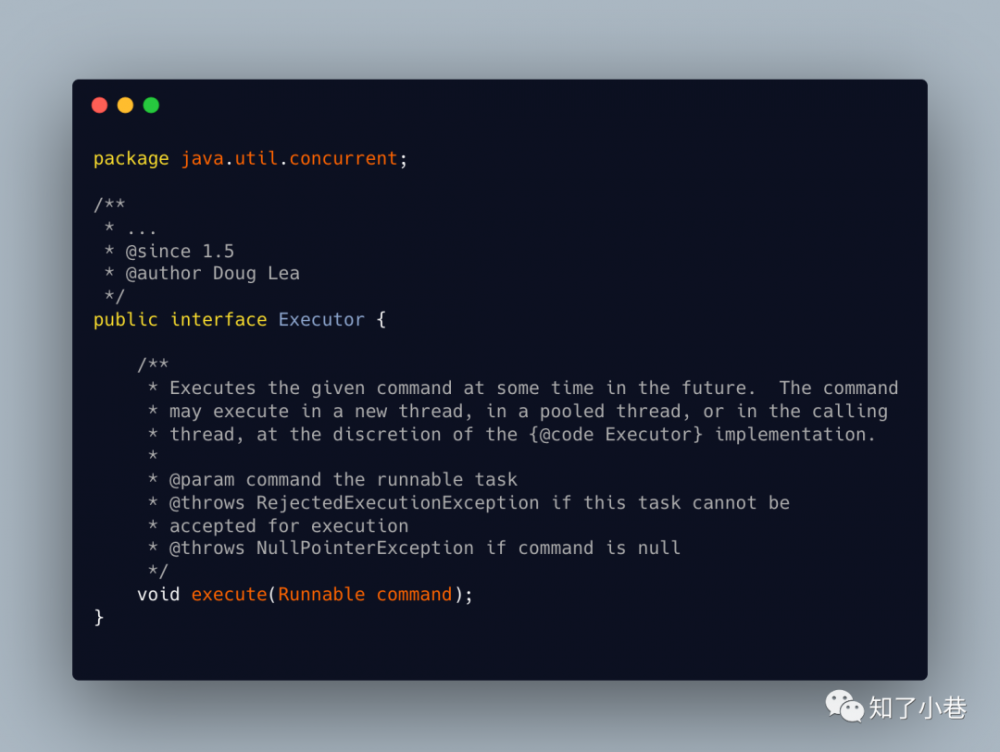Click the void return type keyword

click(158, 594)
